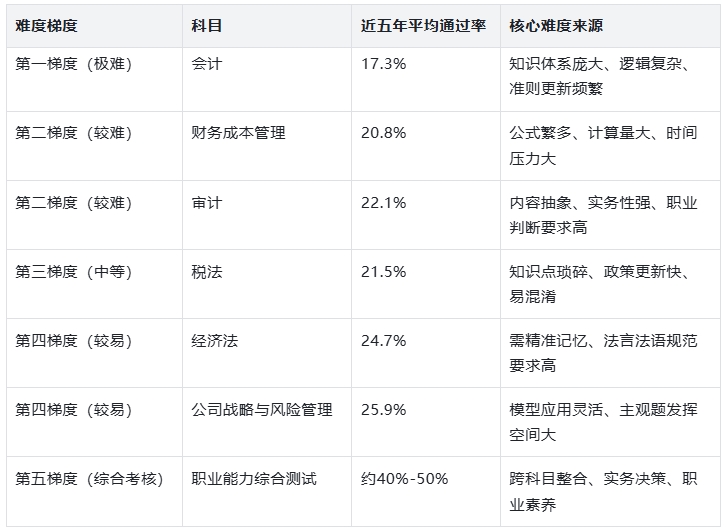This screenshot has height=531, width=726.
Task: Select the 22.1% pass rate cell
Action: click(x=384, y=203)
